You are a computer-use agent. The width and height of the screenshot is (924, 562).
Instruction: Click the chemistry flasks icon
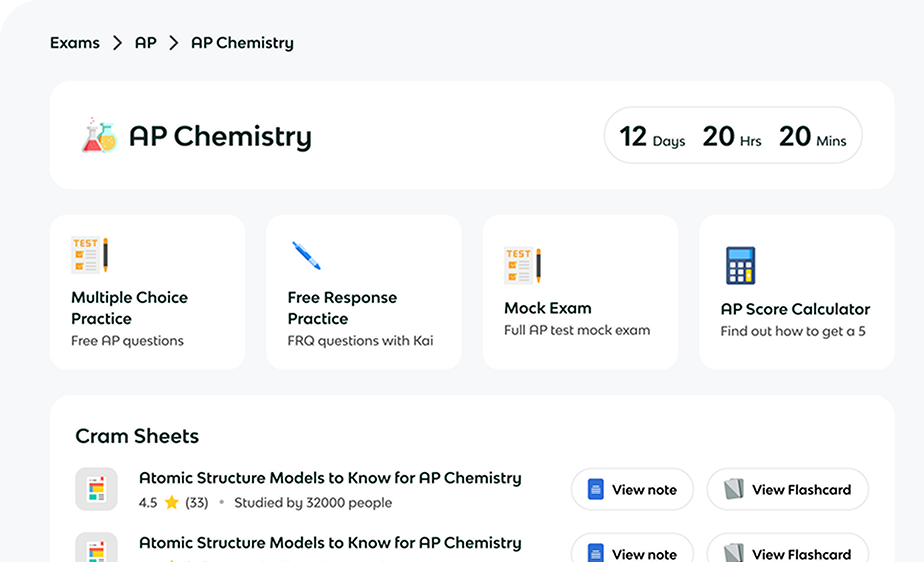(99, 135)
